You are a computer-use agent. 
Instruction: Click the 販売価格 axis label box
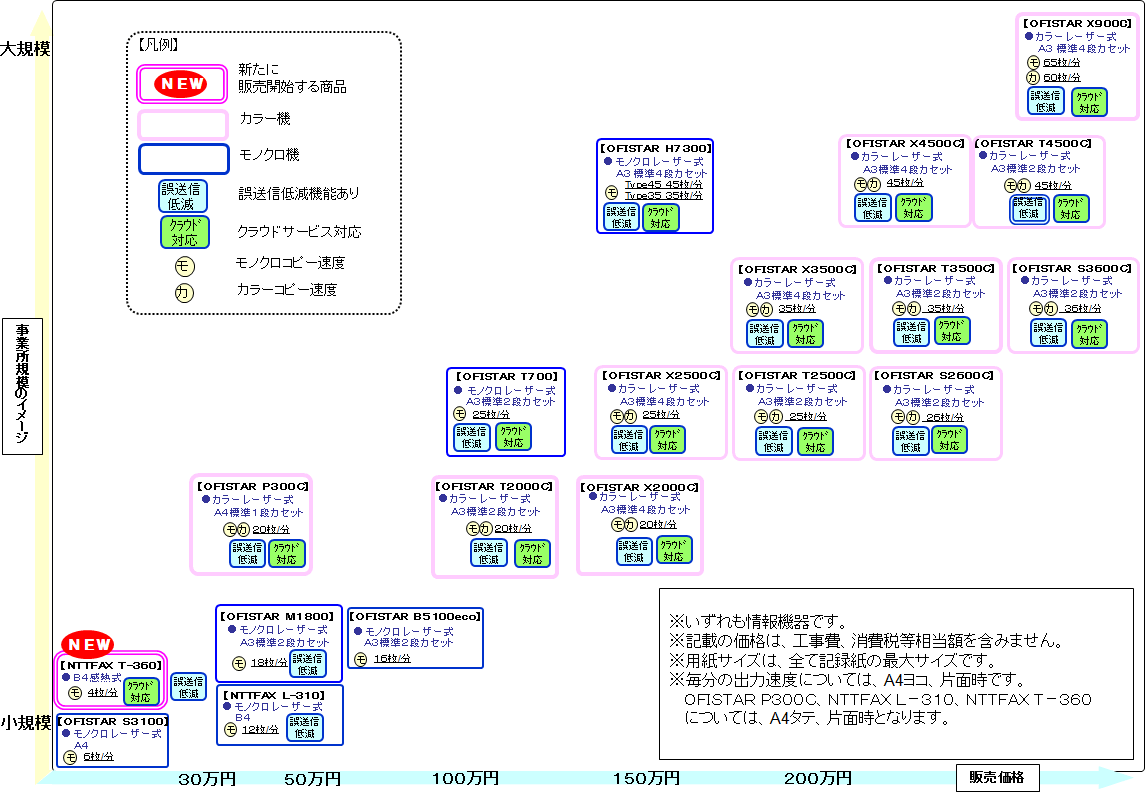[x=997, y=778]
